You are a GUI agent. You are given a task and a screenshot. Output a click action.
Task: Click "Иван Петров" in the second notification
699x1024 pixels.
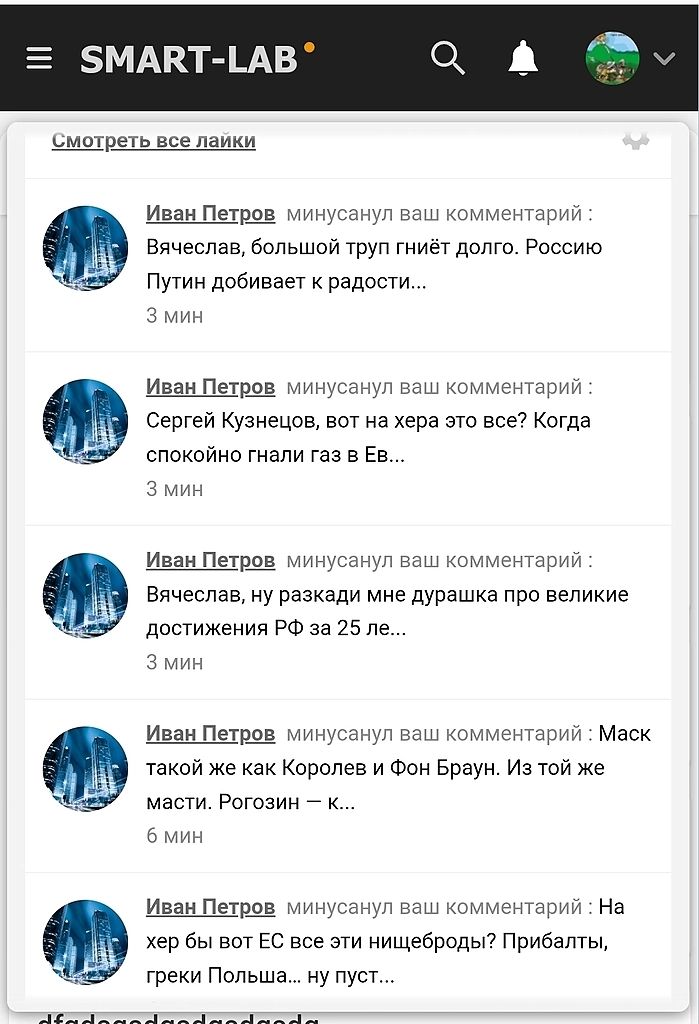pyautogui.click(x=211, y=386)
